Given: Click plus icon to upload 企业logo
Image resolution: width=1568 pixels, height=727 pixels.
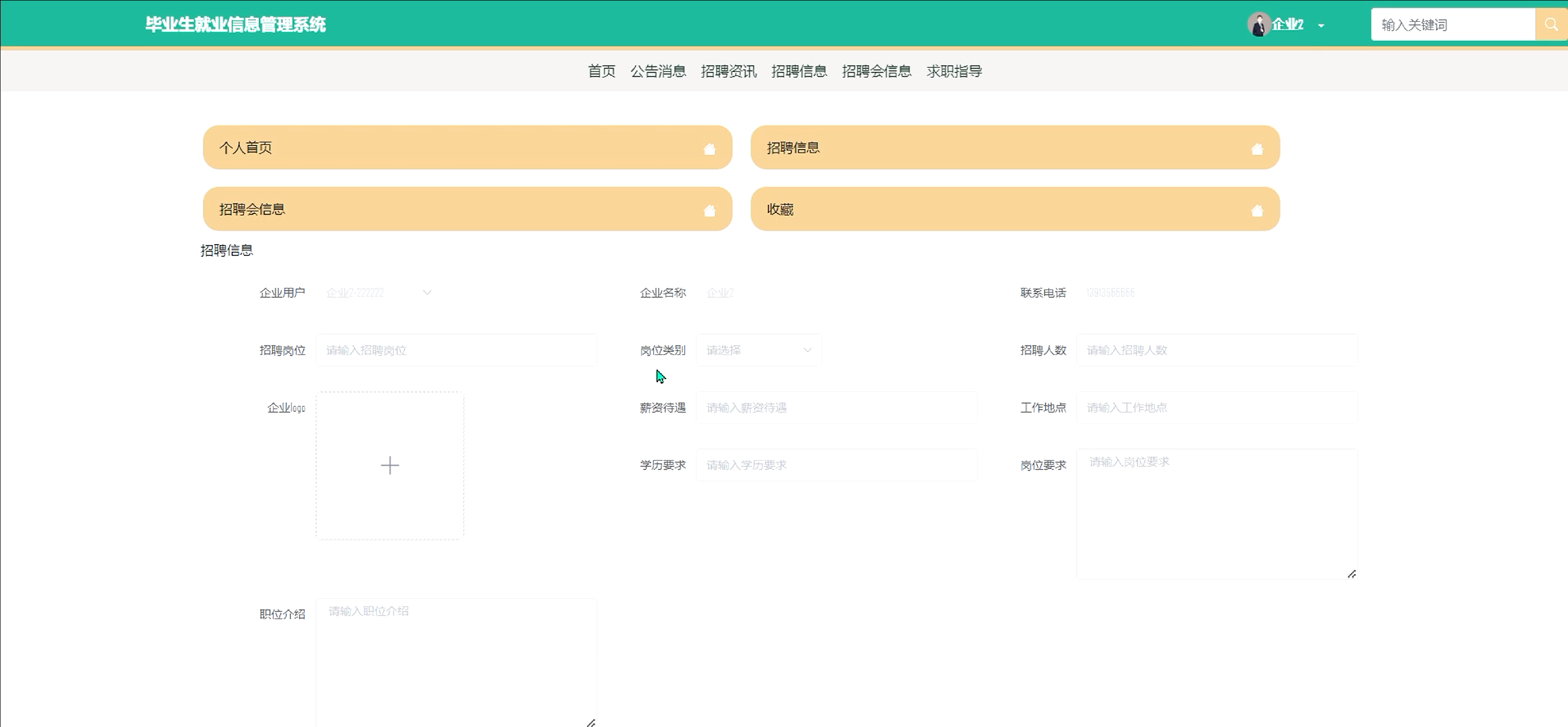Looking at the screenshot, I should (390, 466).
